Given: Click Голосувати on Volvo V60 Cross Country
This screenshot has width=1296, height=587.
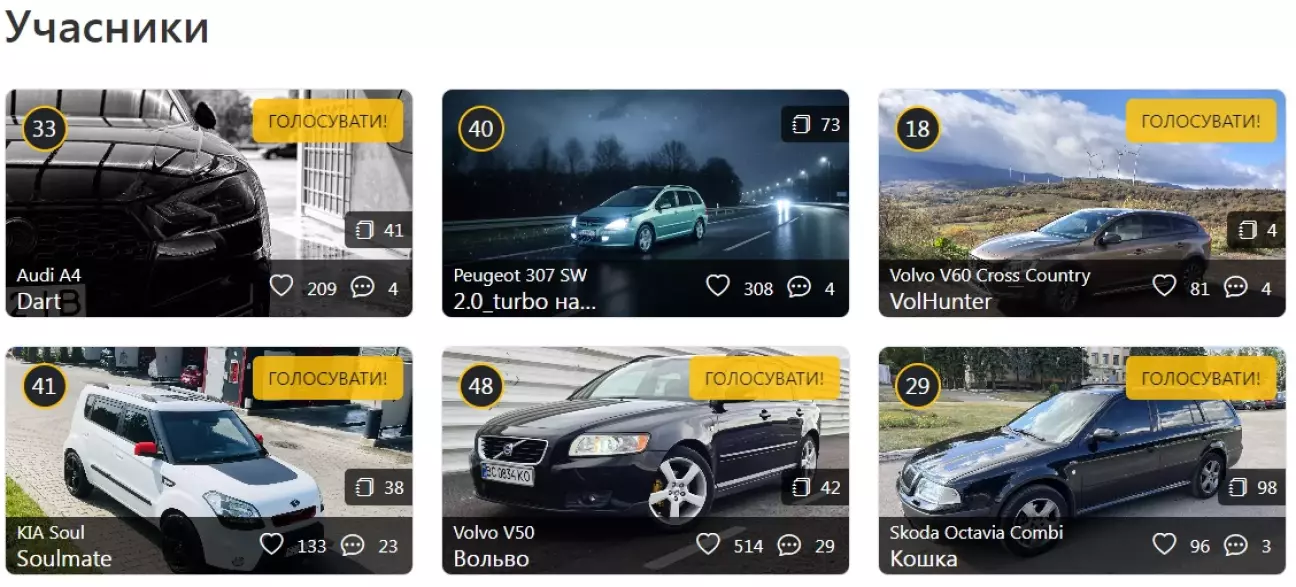Looking at the screenshot, I should 1201,121.
